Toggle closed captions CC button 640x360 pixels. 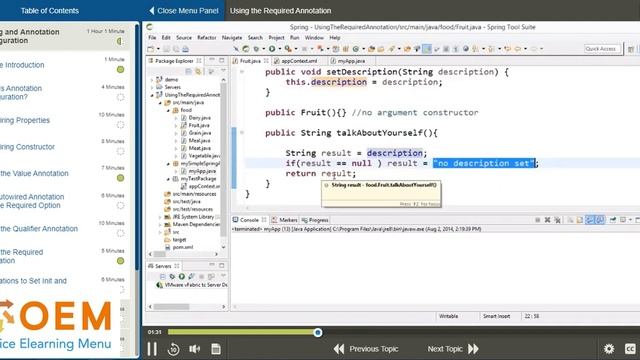[x=630, y=349]
